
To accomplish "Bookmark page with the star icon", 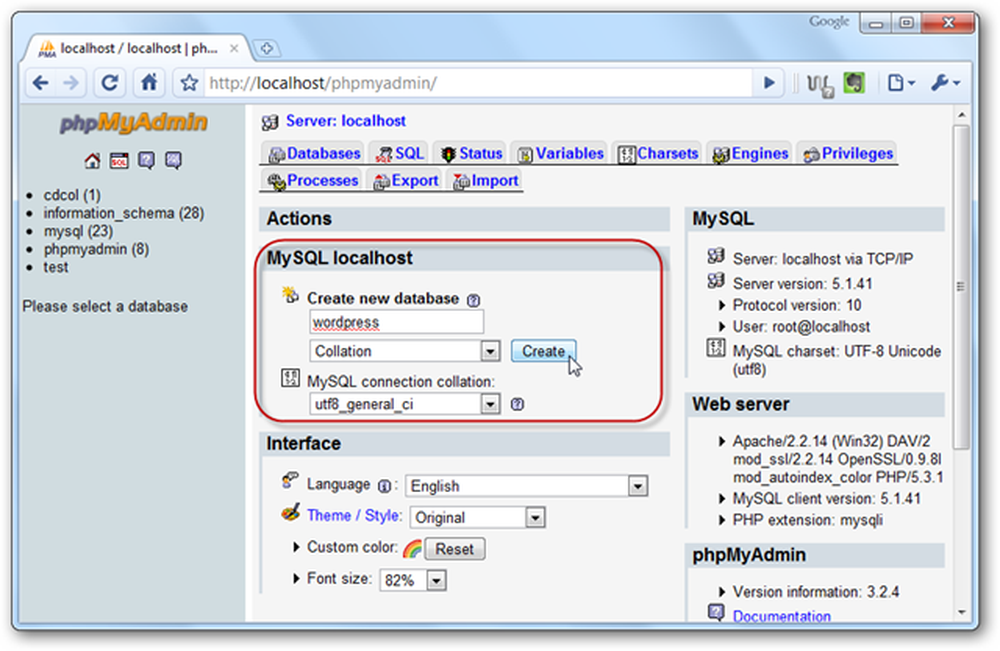I will (x=189, y=83).
